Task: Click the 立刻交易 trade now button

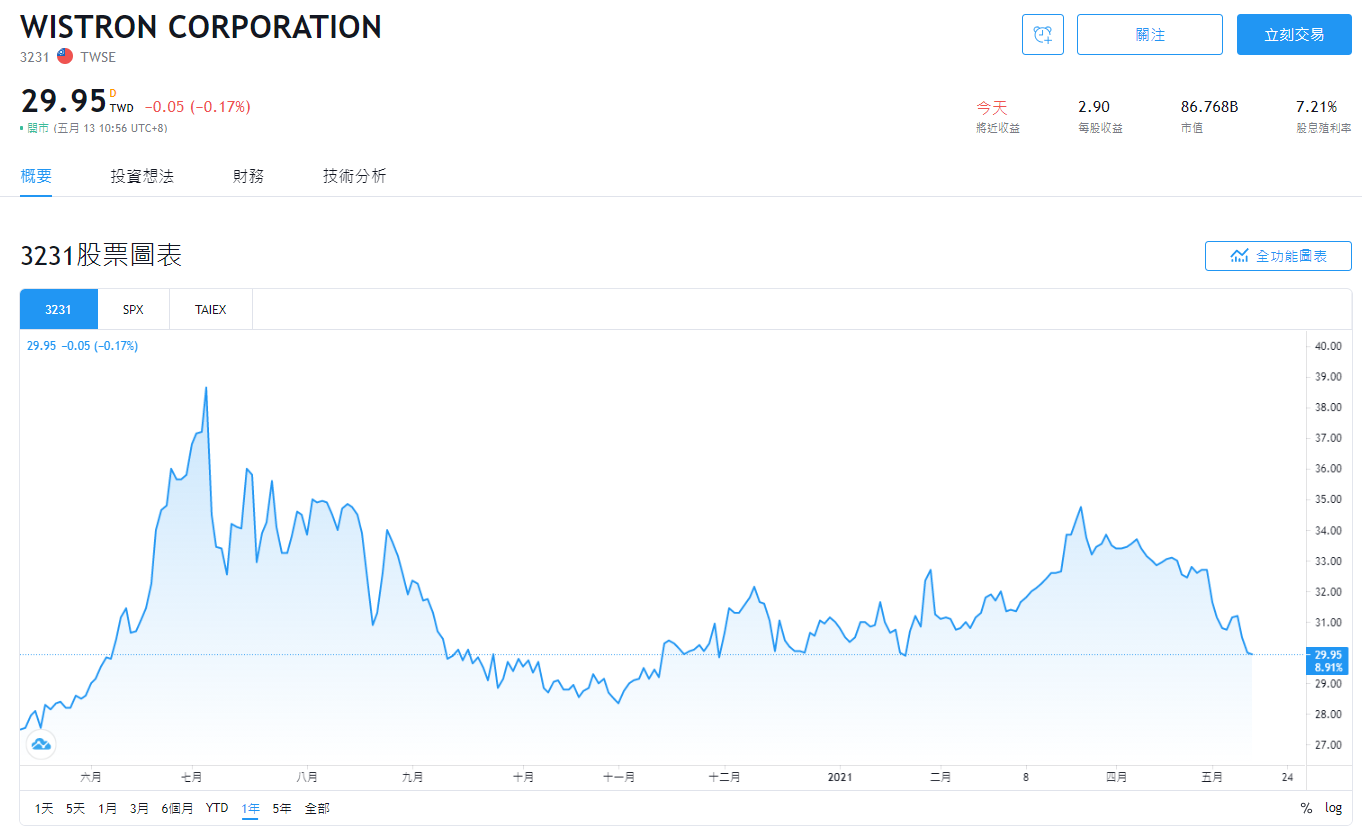Action: [x=1294, y=35]
